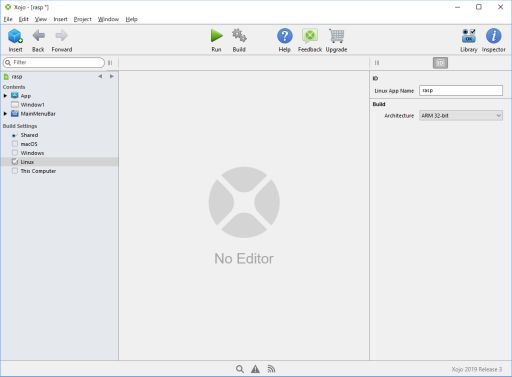Click the Windows label in Build Settings
512x377 pixels.
[32, 153]
